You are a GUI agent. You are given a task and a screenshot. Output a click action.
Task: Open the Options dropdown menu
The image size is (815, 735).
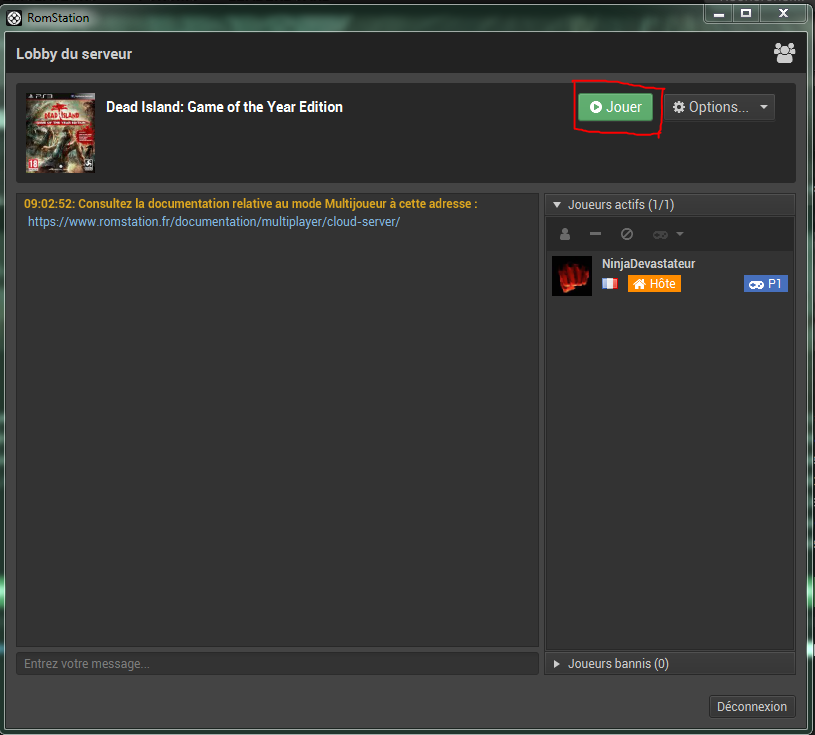(719, 107)
